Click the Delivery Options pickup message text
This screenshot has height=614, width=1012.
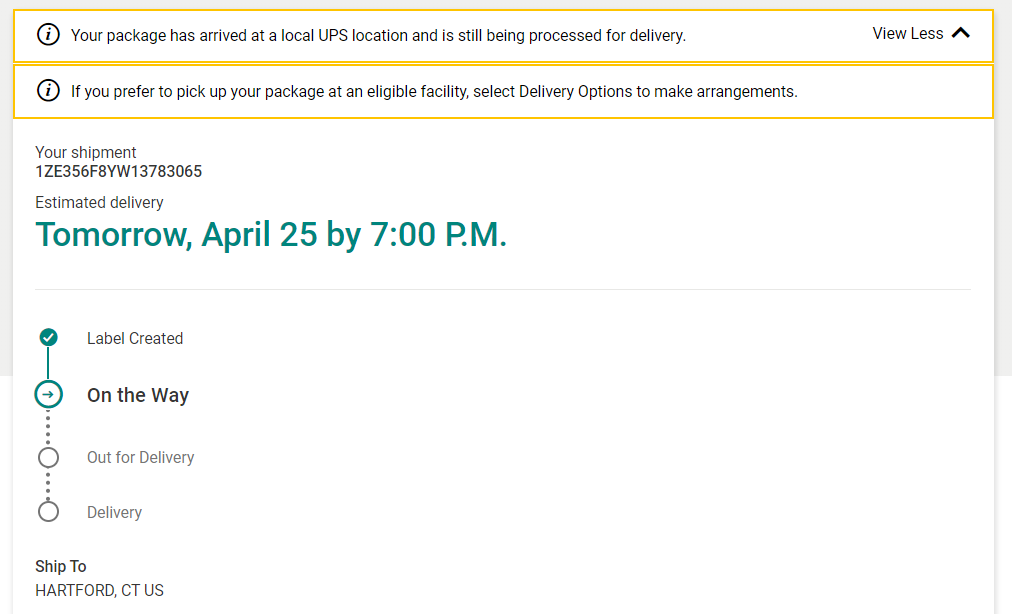(434, 91)
